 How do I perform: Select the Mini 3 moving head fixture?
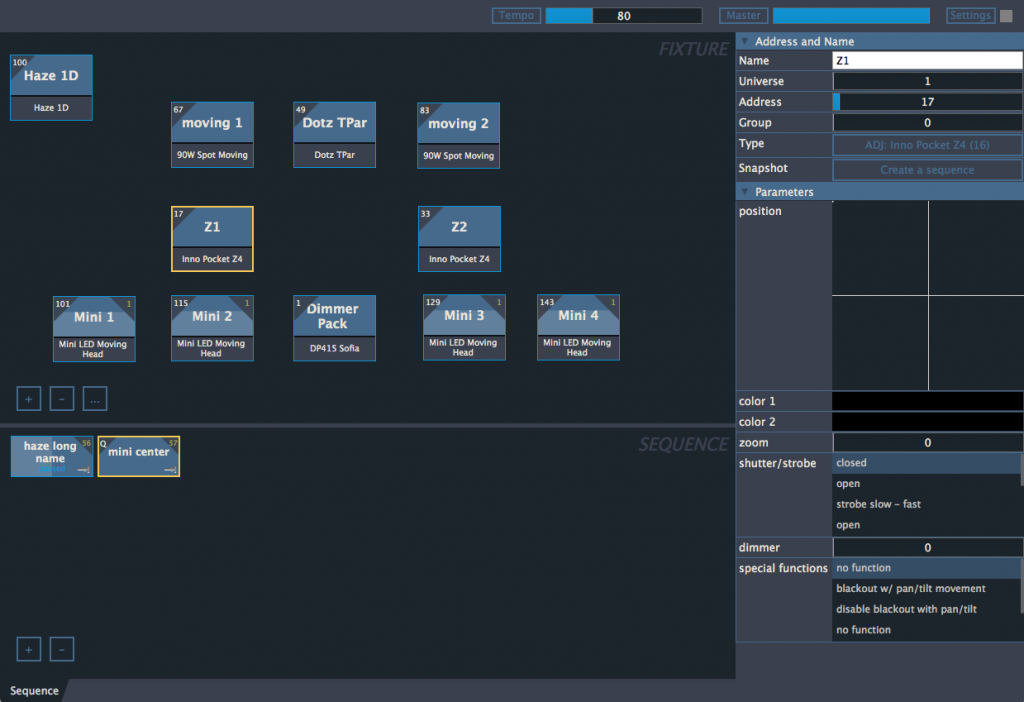click(464, 327)
